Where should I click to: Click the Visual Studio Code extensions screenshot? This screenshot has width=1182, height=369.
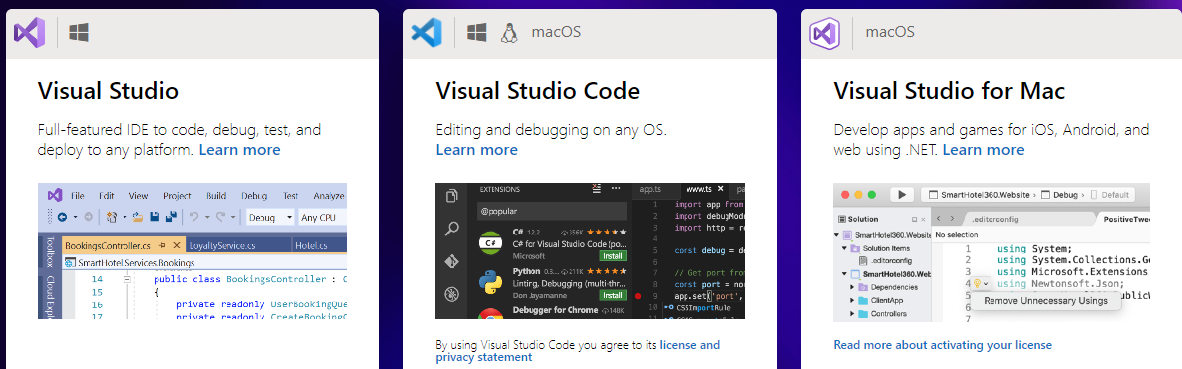tap(590, 251)
